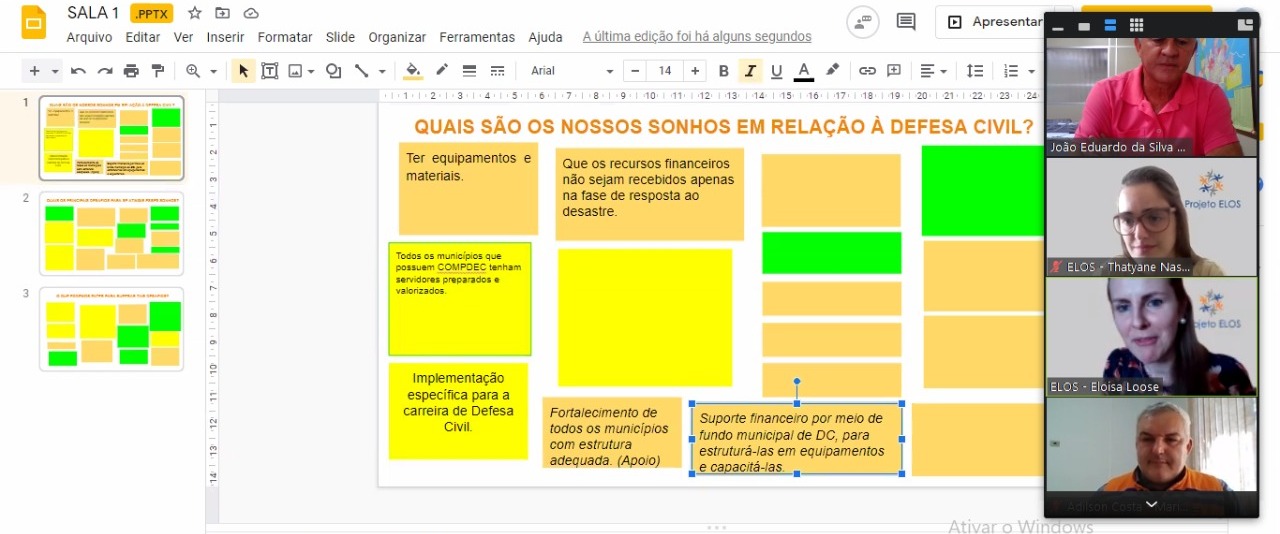Toggle underline formatting
The width and height of the screenshot is (1280, 534).
point(776,71)
